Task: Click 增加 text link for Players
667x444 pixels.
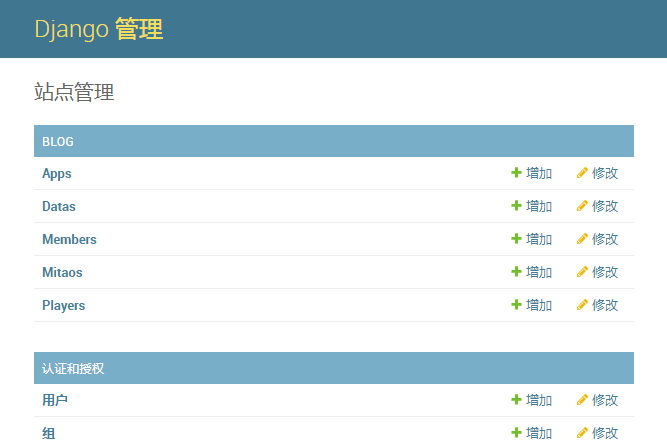Action: coord(539,305)
